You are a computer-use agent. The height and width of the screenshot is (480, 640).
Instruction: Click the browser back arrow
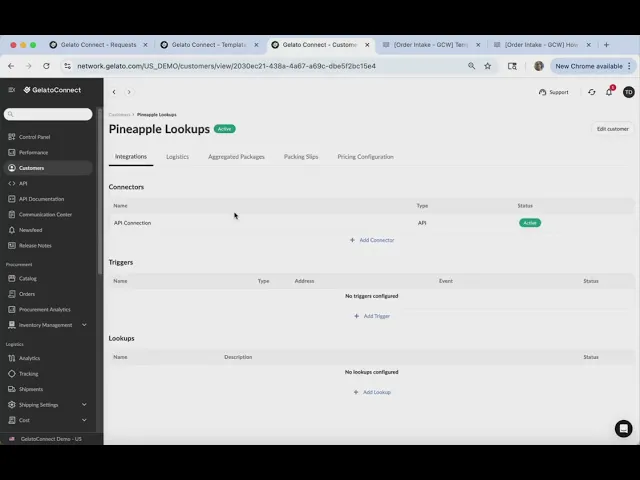tap(11, 66)
